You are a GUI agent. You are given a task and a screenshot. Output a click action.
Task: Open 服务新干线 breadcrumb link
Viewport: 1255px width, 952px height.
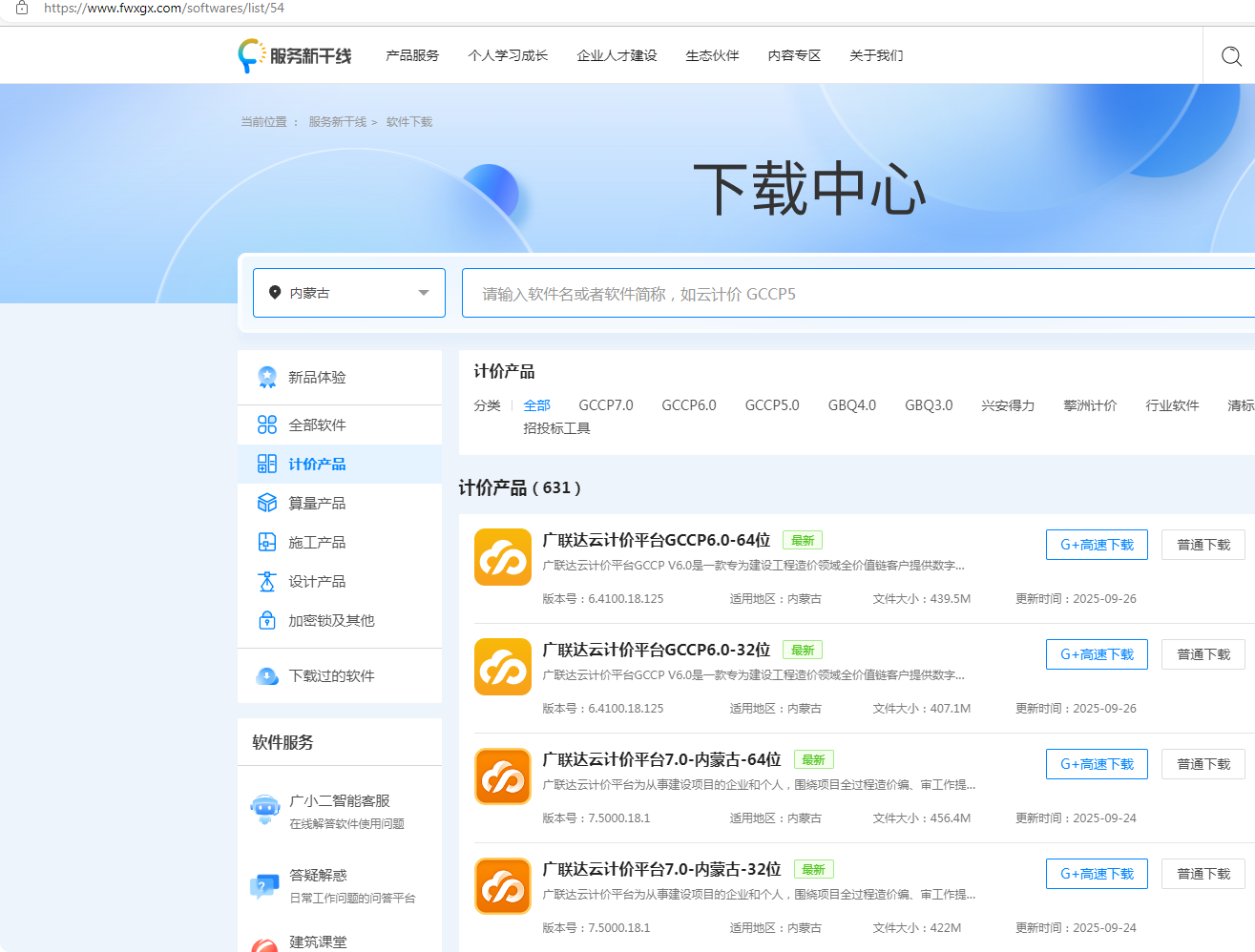tap(337, 122)
